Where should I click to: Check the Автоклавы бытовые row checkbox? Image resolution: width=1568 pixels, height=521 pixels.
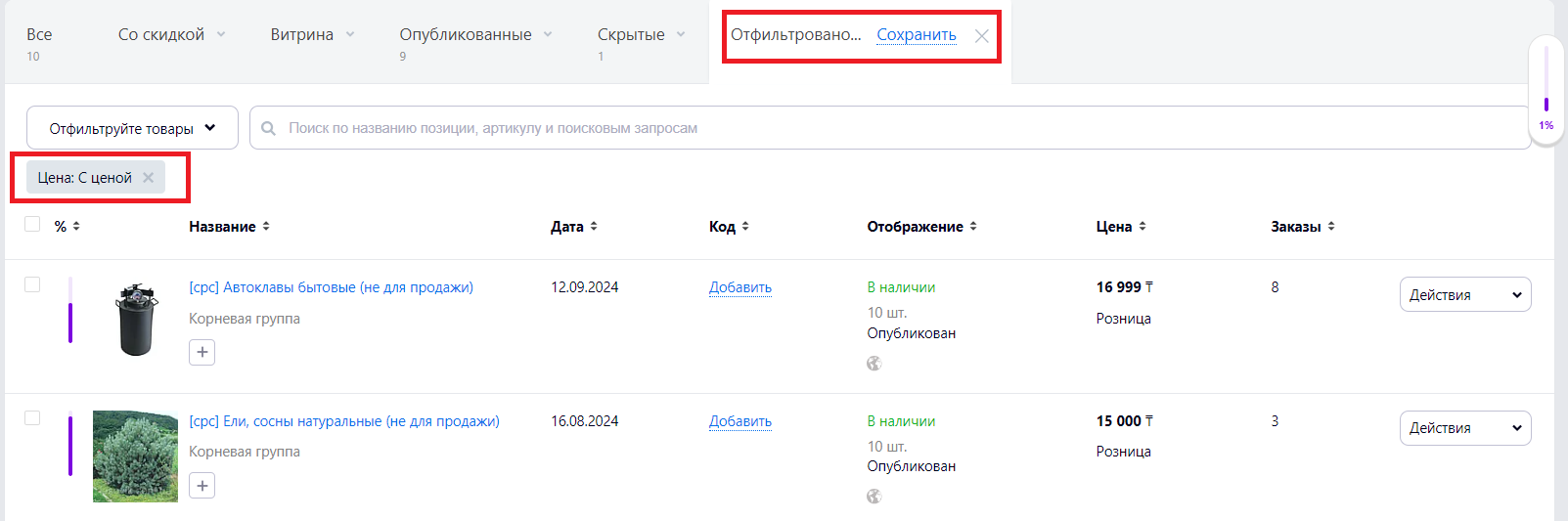32,284
